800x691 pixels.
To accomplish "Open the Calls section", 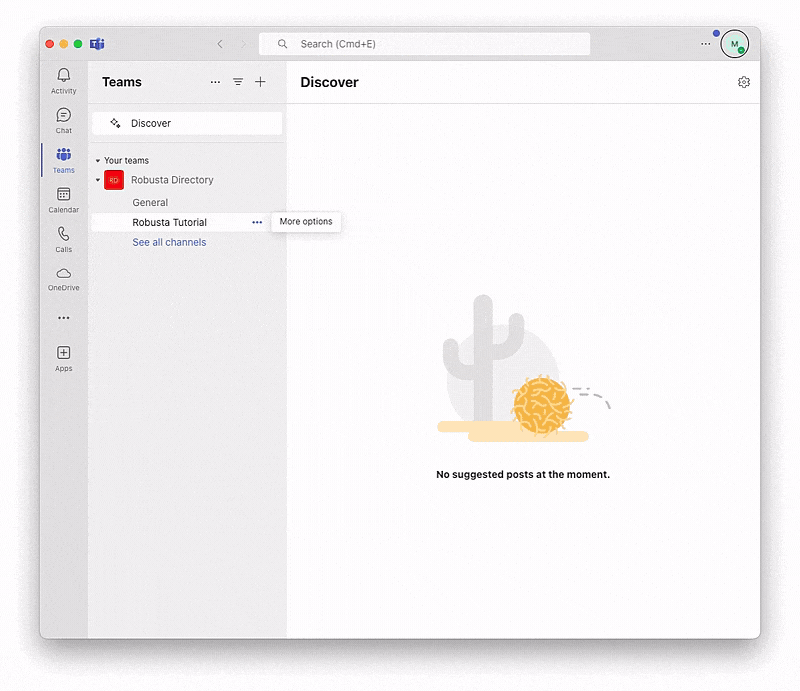I will pyautogui.click(x=63, y=239).
